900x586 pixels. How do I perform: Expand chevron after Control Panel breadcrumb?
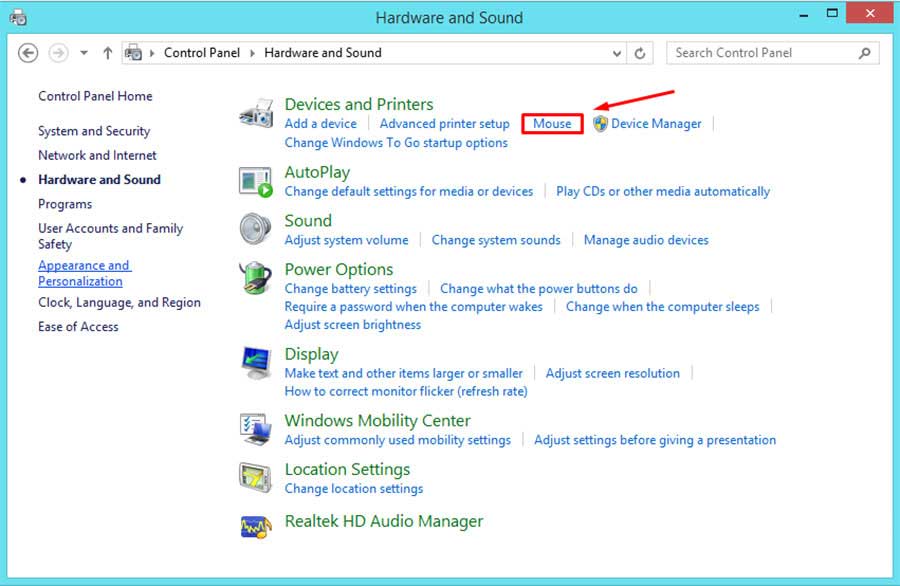pyautogui.click(x=252, y=53)
